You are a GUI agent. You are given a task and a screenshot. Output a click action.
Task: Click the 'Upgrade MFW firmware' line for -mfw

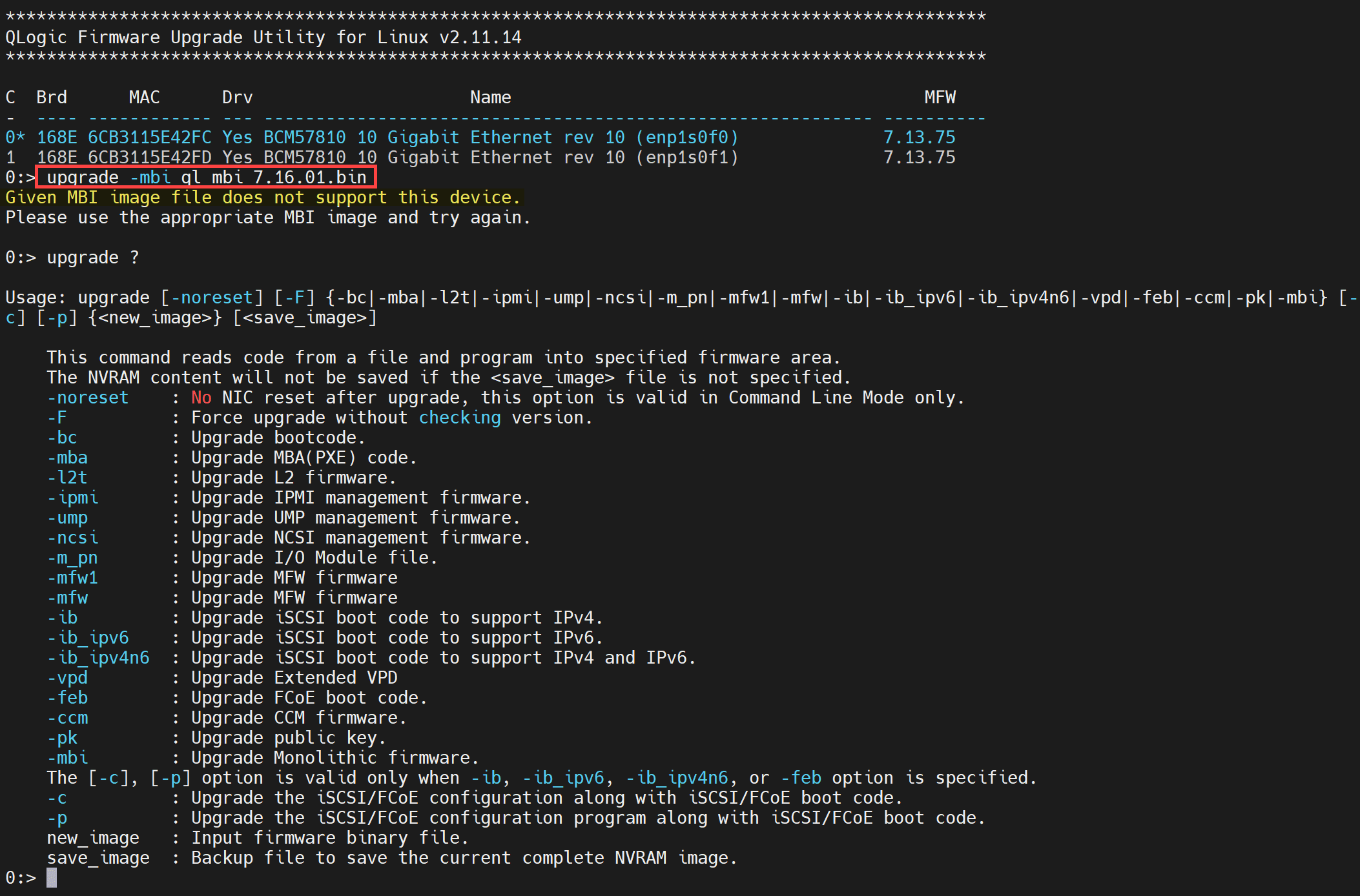[294, 598]
